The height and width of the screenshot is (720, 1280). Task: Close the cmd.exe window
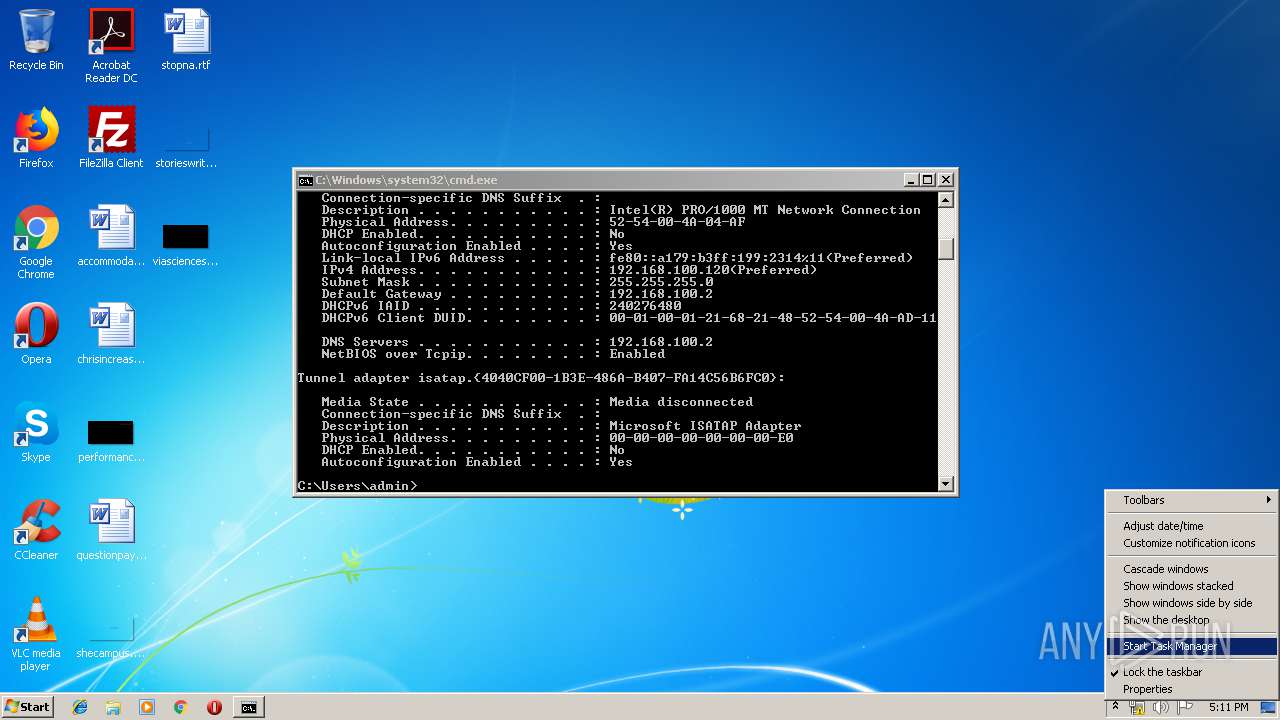coord(945,180)
